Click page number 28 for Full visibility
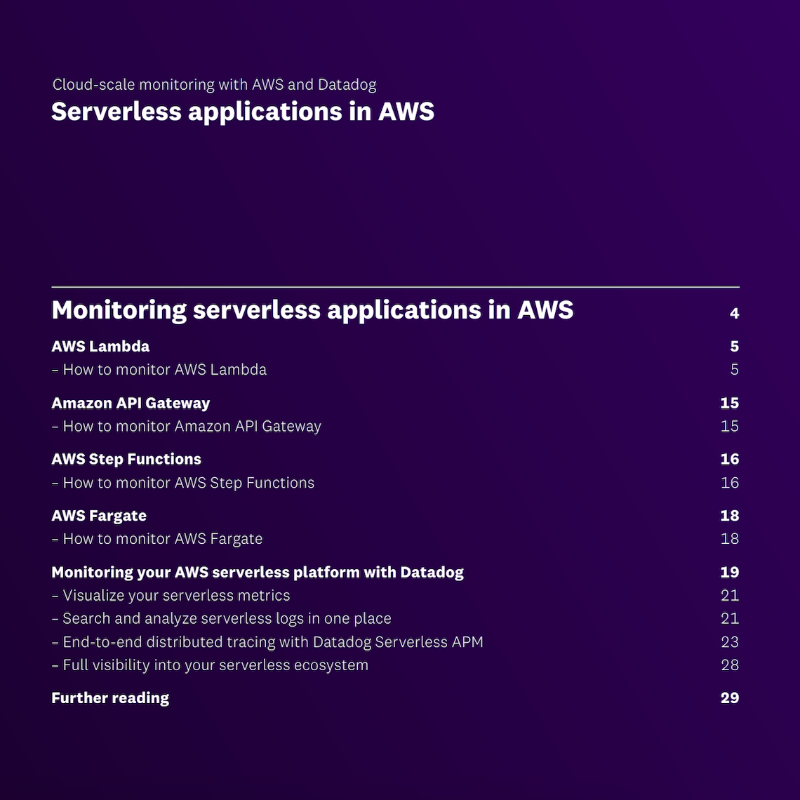The image size is (800, 800). pyautogui.click(x=730, y=665)
